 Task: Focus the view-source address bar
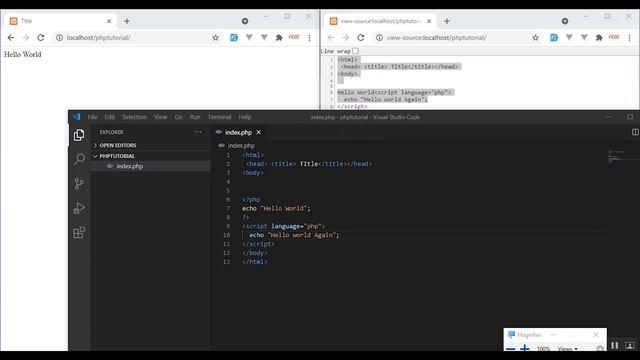pos(457,38)
